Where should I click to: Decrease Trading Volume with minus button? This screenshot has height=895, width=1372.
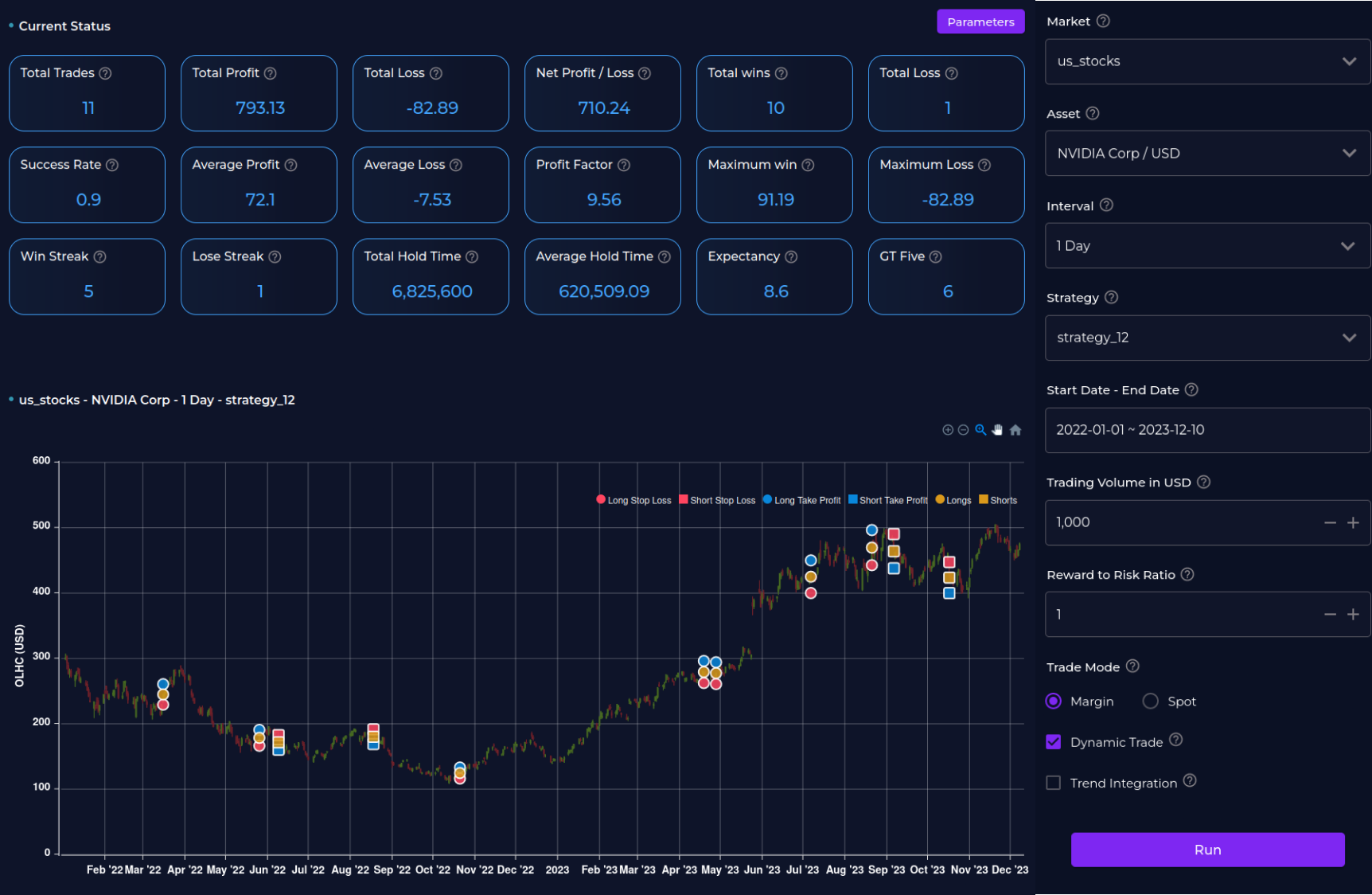point(1330,522)
